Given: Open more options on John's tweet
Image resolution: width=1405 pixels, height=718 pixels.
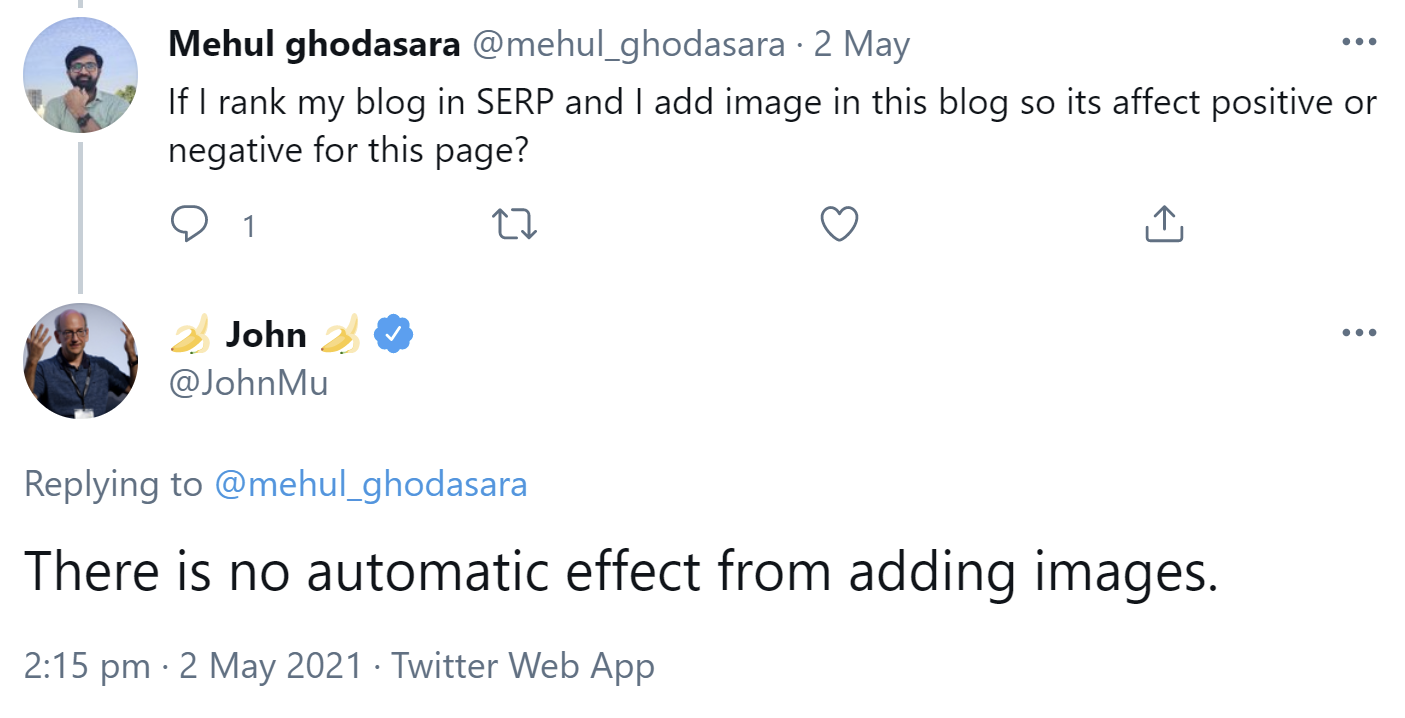Looking at the screenshot, I should (x=1359, y=333).
